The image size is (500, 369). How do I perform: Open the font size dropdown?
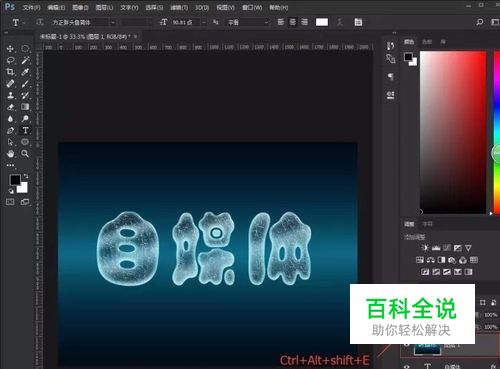coord(204,22)
